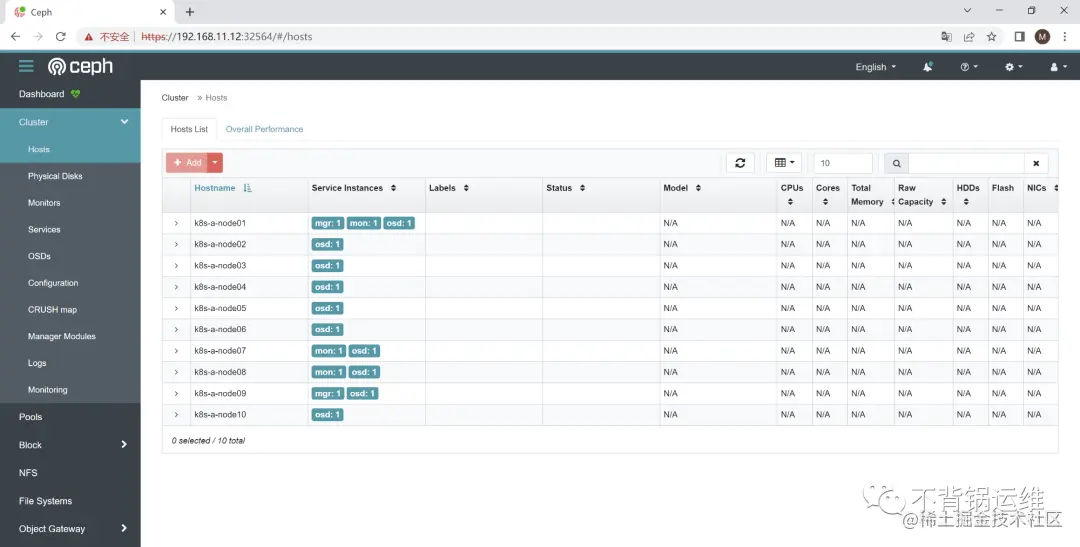Open the table column toggle menu
The image size is (1080, 547).
pyautogui.click(x=784, y=163)
